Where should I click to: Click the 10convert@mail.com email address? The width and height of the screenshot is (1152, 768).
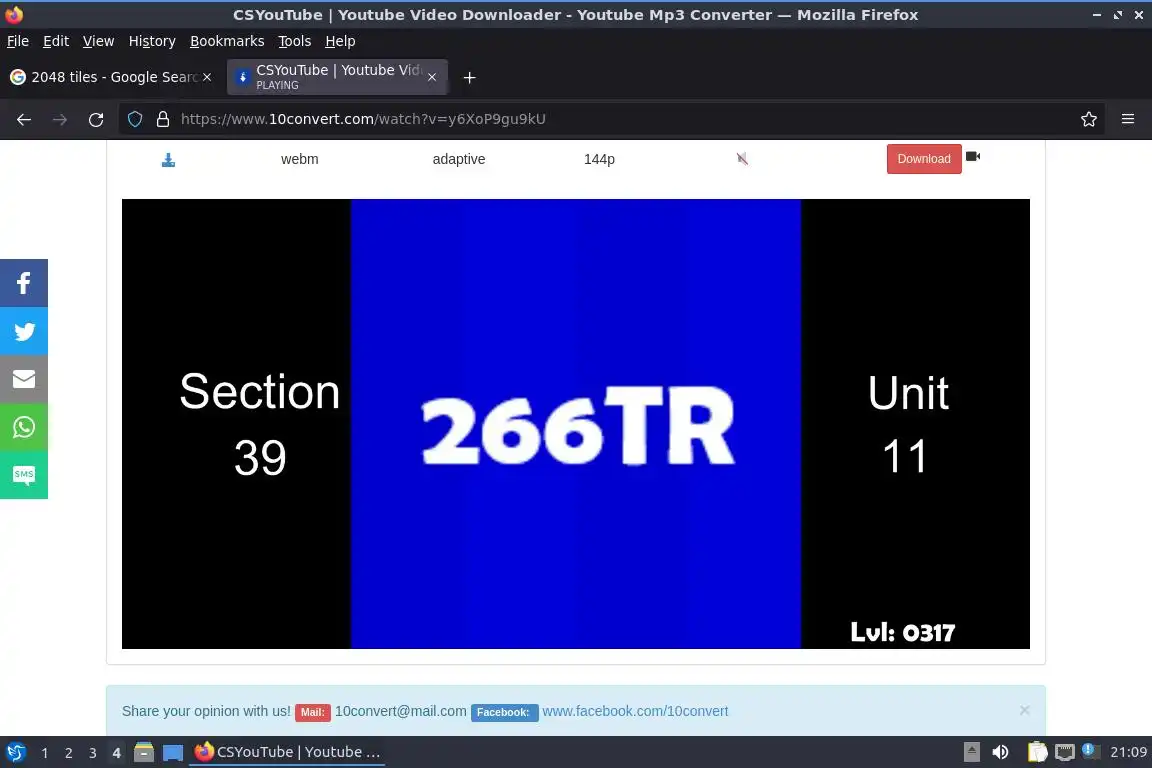[x=400, y=711]
